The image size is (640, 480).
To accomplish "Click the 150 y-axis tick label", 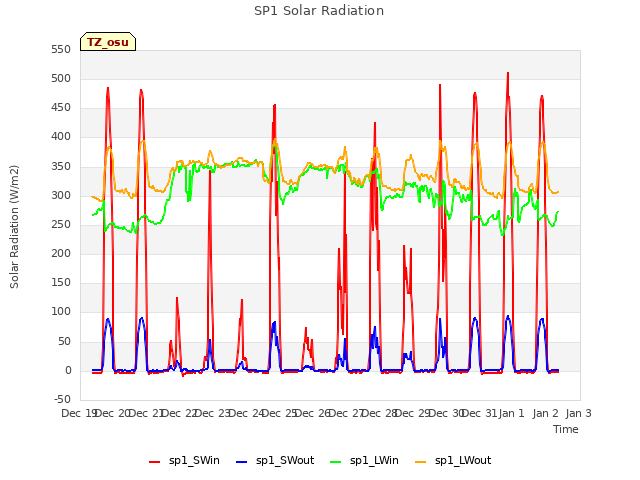I will pos(61,283).
